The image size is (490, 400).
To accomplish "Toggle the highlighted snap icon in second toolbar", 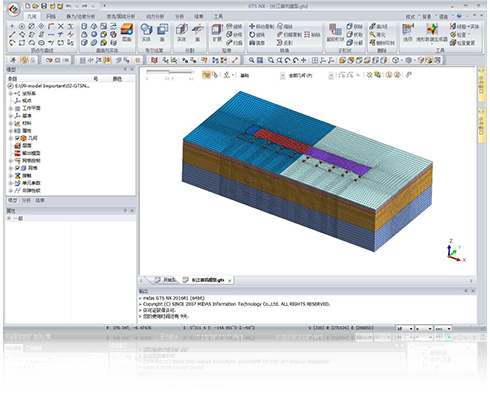I will click(x=107, y=60).
